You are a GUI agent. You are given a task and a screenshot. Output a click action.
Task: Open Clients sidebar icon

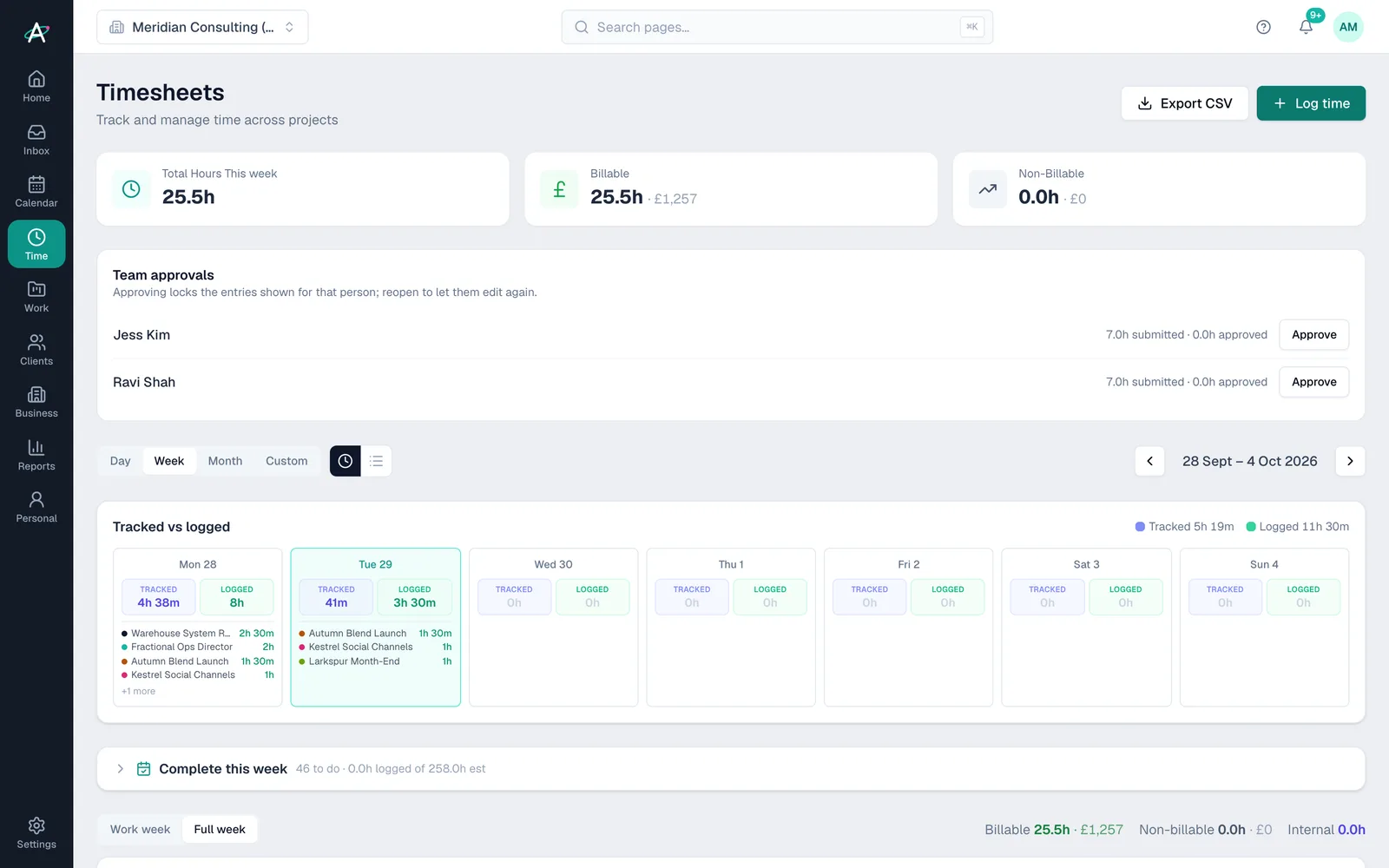[36, 350]
